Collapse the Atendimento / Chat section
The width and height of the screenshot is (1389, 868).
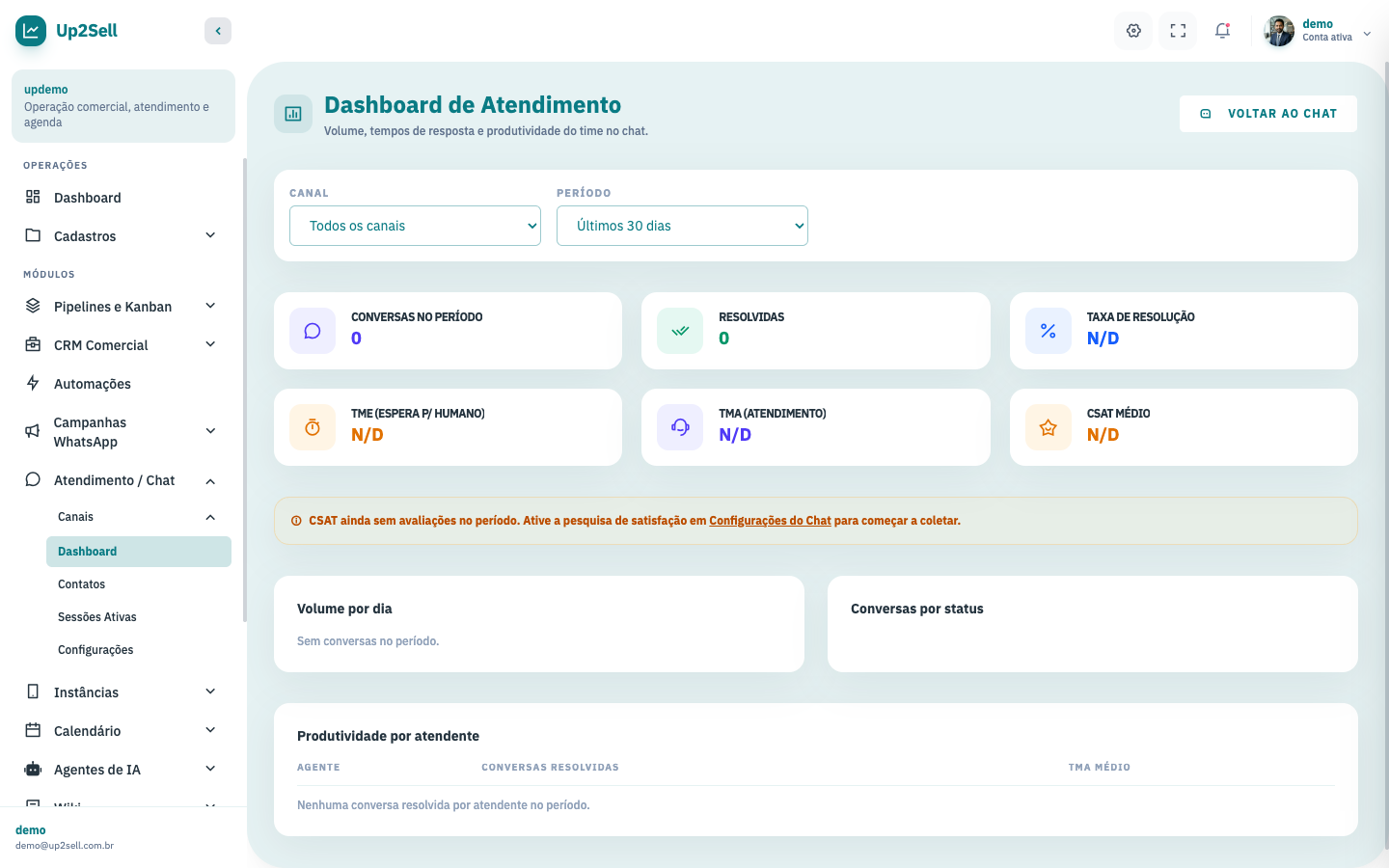[x=210, y=480]
